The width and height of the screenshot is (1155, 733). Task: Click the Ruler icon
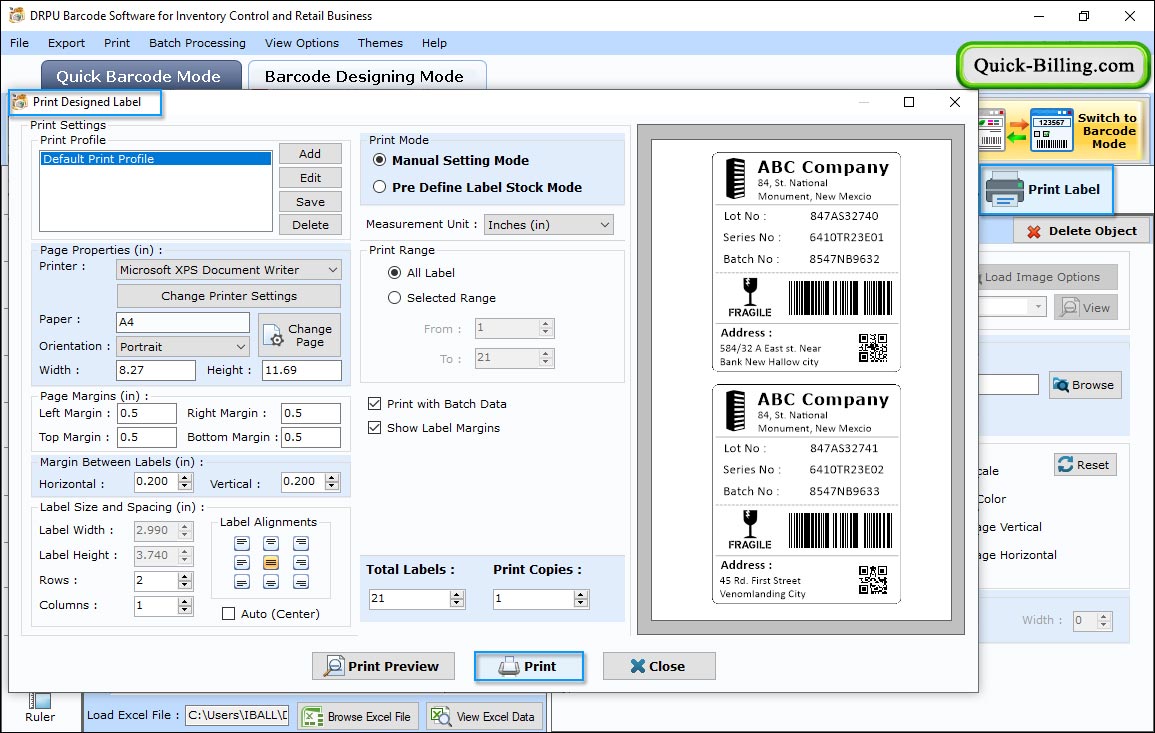pos(40,701)
